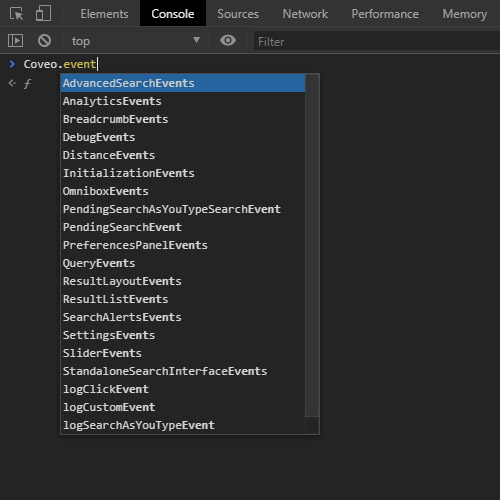Open the Performance tab
This screenshot has height=500, width=500.
[385, 14]
